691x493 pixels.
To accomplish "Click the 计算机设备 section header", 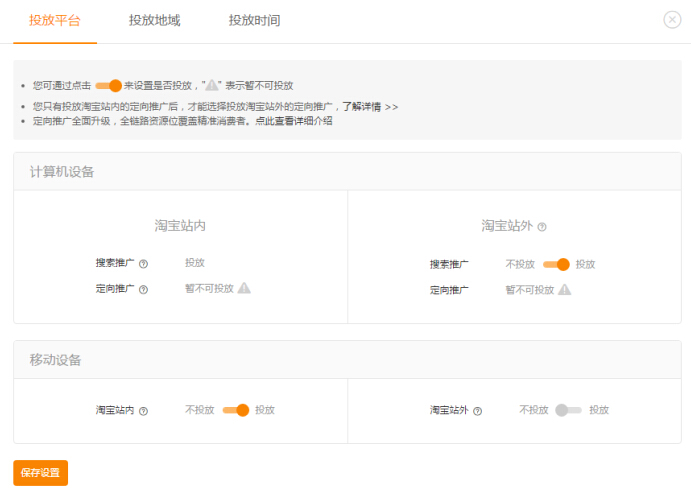I will [x=62, y=171].
